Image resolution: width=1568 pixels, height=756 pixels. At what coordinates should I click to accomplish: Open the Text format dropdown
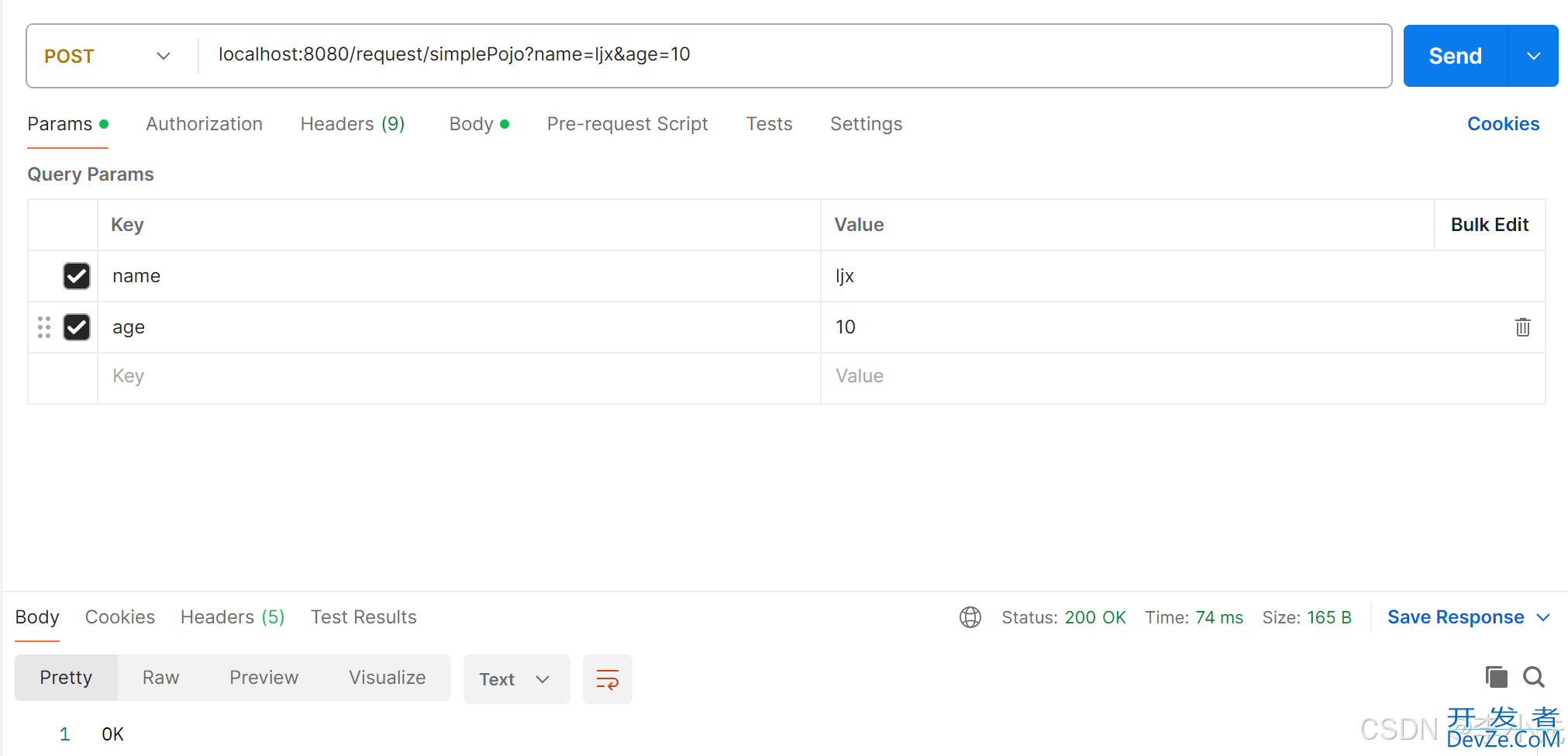[516, 679]
